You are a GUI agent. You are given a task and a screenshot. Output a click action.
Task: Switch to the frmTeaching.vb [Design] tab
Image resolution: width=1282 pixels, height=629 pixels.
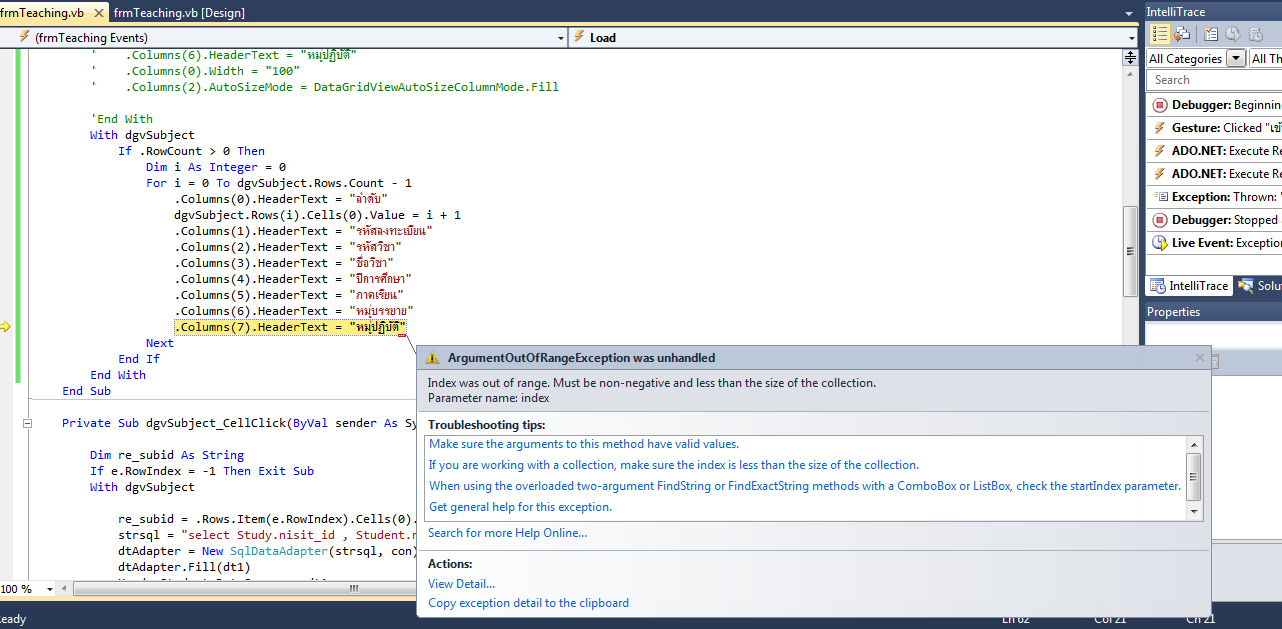(179, 12)
